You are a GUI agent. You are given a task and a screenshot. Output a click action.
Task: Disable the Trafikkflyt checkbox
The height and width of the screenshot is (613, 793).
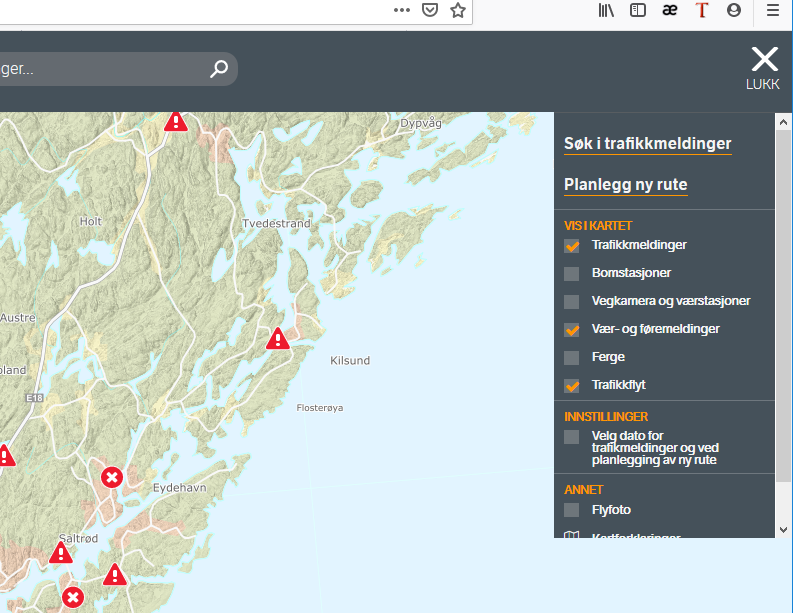pyautogui.click(x=572, y=386)
